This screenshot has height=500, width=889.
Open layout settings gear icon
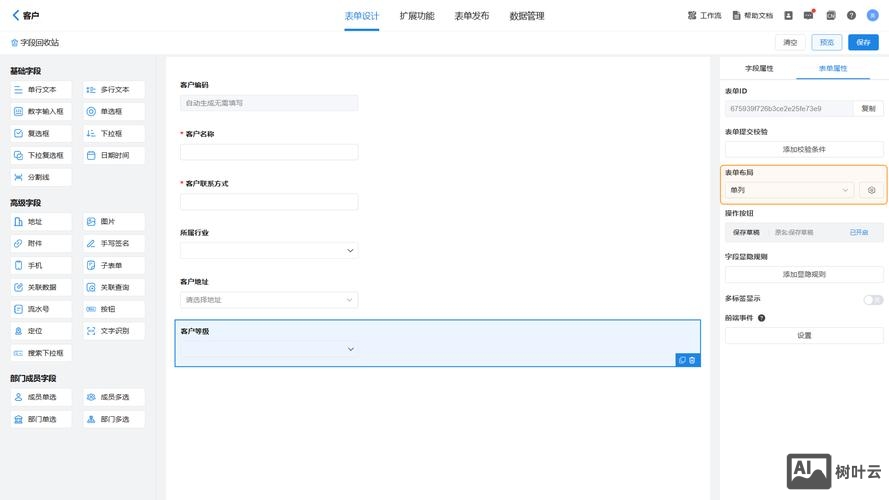pyautogui.click(x=871, y=190)
